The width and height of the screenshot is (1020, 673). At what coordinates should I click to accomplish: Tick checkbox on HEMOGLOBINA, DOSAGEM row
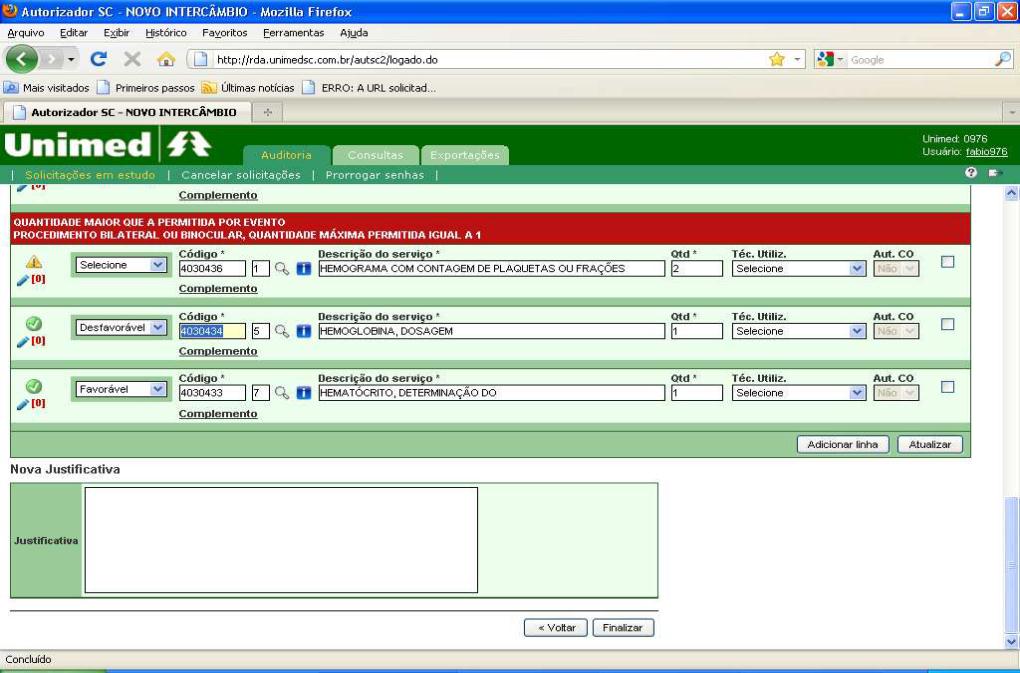(948, 324)
